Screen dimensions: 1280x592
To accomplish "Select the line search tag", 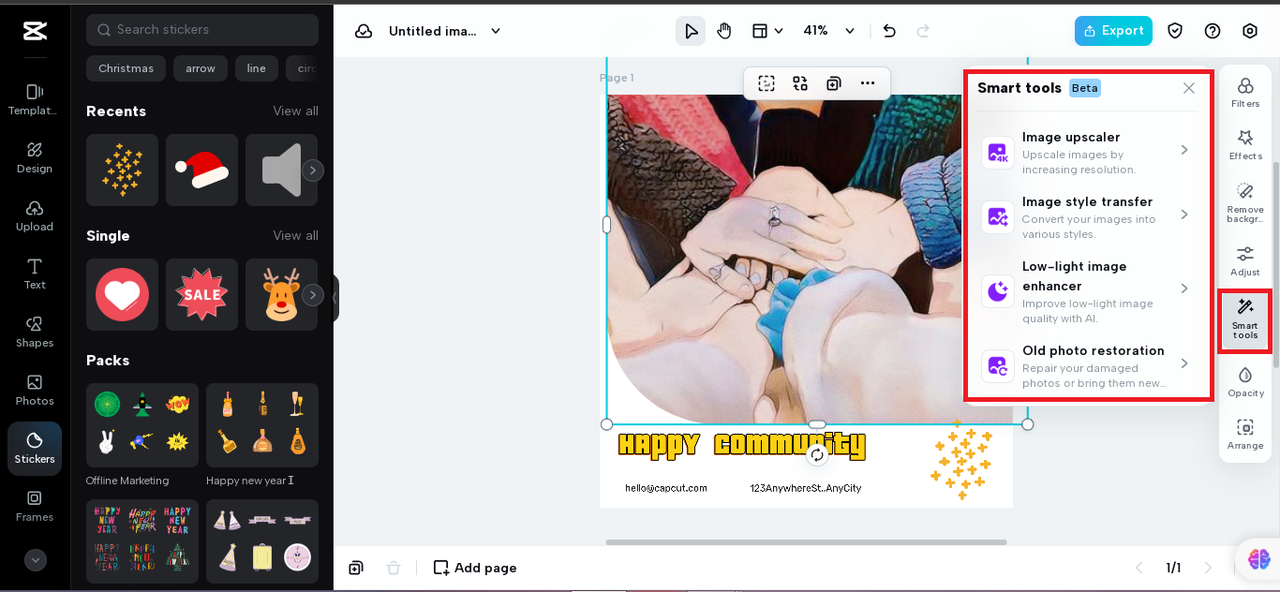I will 257,69.
